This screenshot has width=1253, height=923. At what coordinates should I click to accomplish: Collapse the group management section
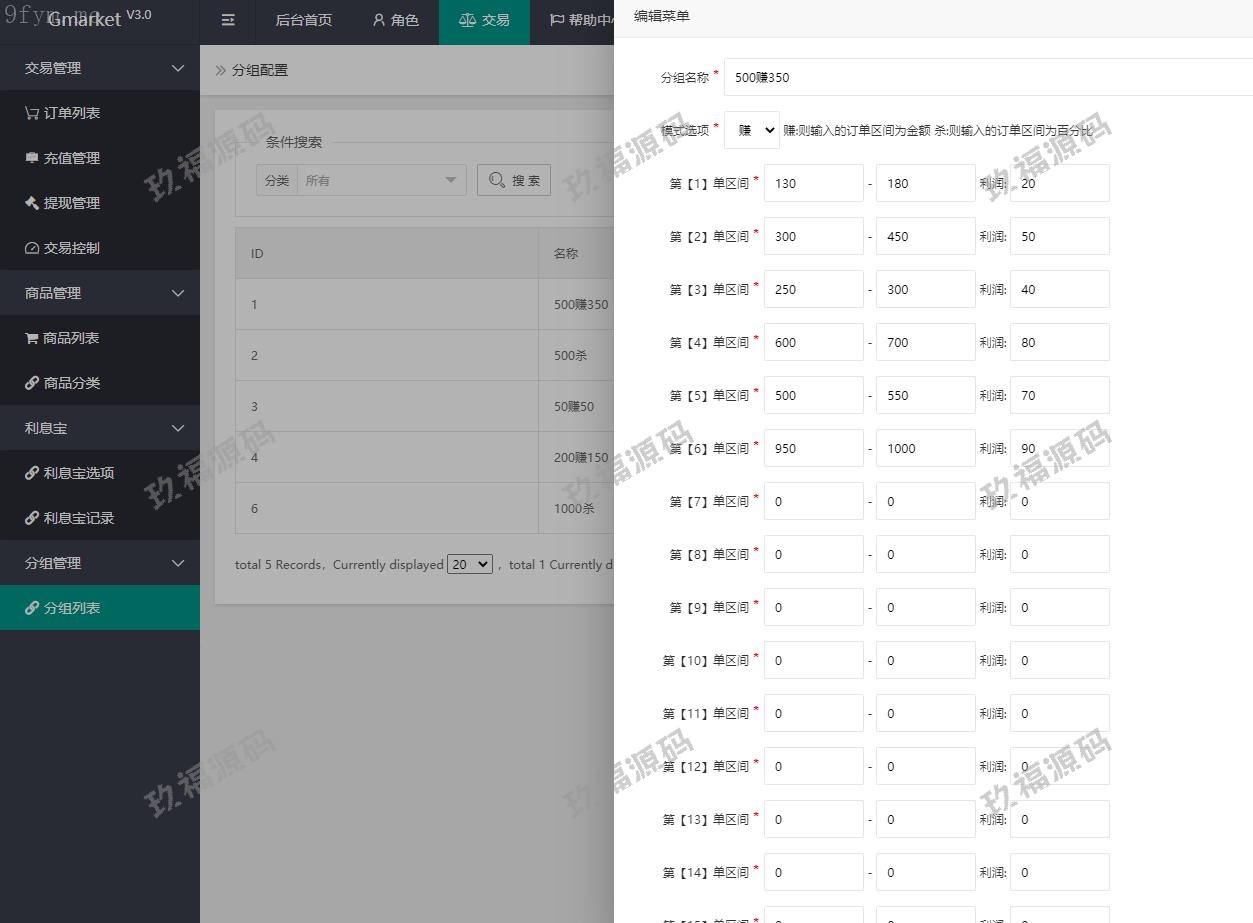(178, 563)
